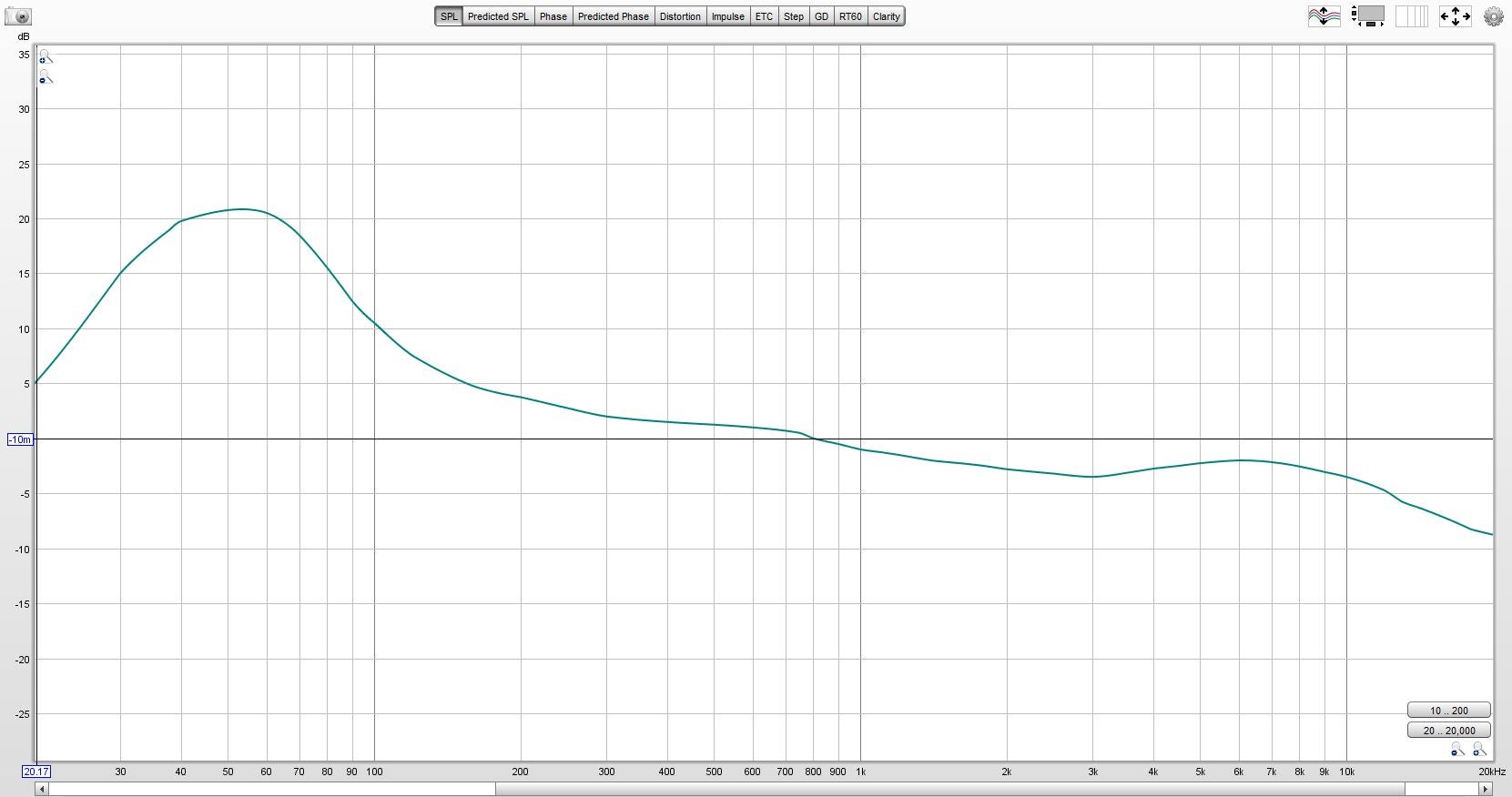Open the graph limits icon

[1367, 16]
